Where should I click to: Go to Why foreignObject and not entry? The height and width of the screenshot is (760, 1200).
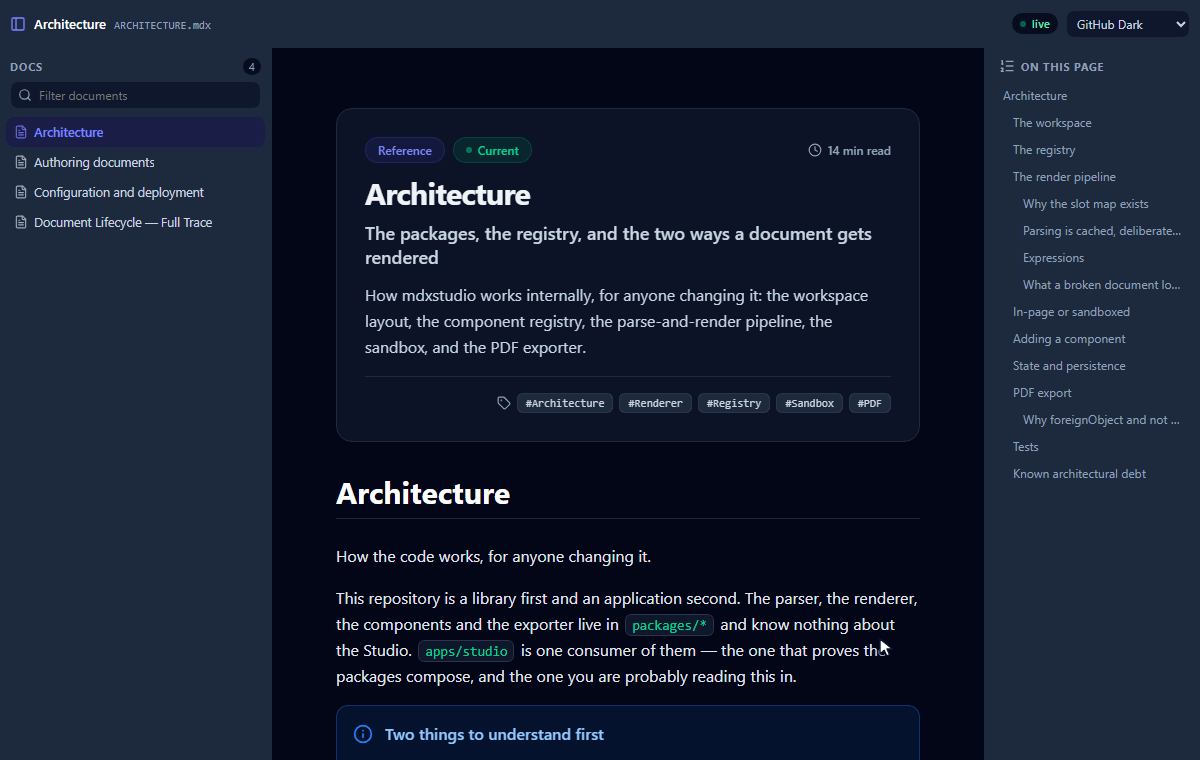tap(1102, 420)
